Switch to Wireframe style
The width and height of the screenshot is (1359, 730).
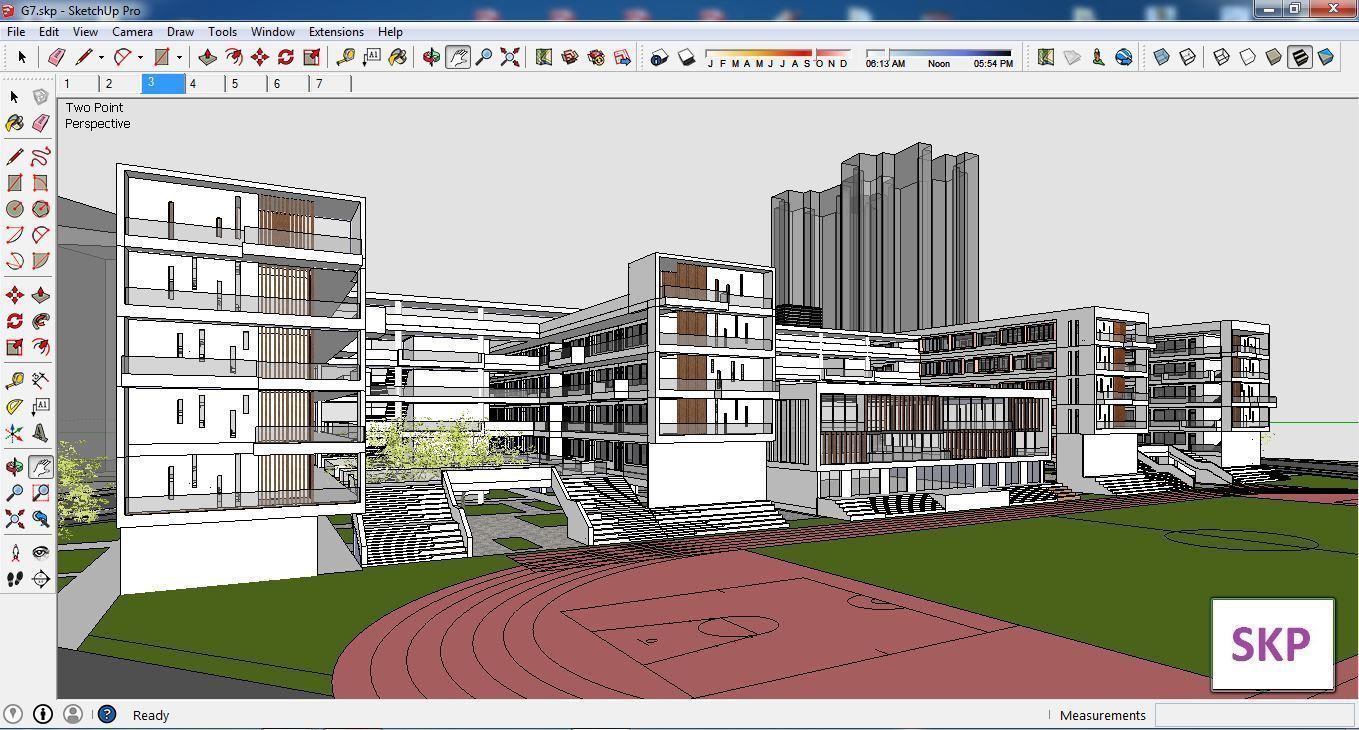coord(1222,57)
